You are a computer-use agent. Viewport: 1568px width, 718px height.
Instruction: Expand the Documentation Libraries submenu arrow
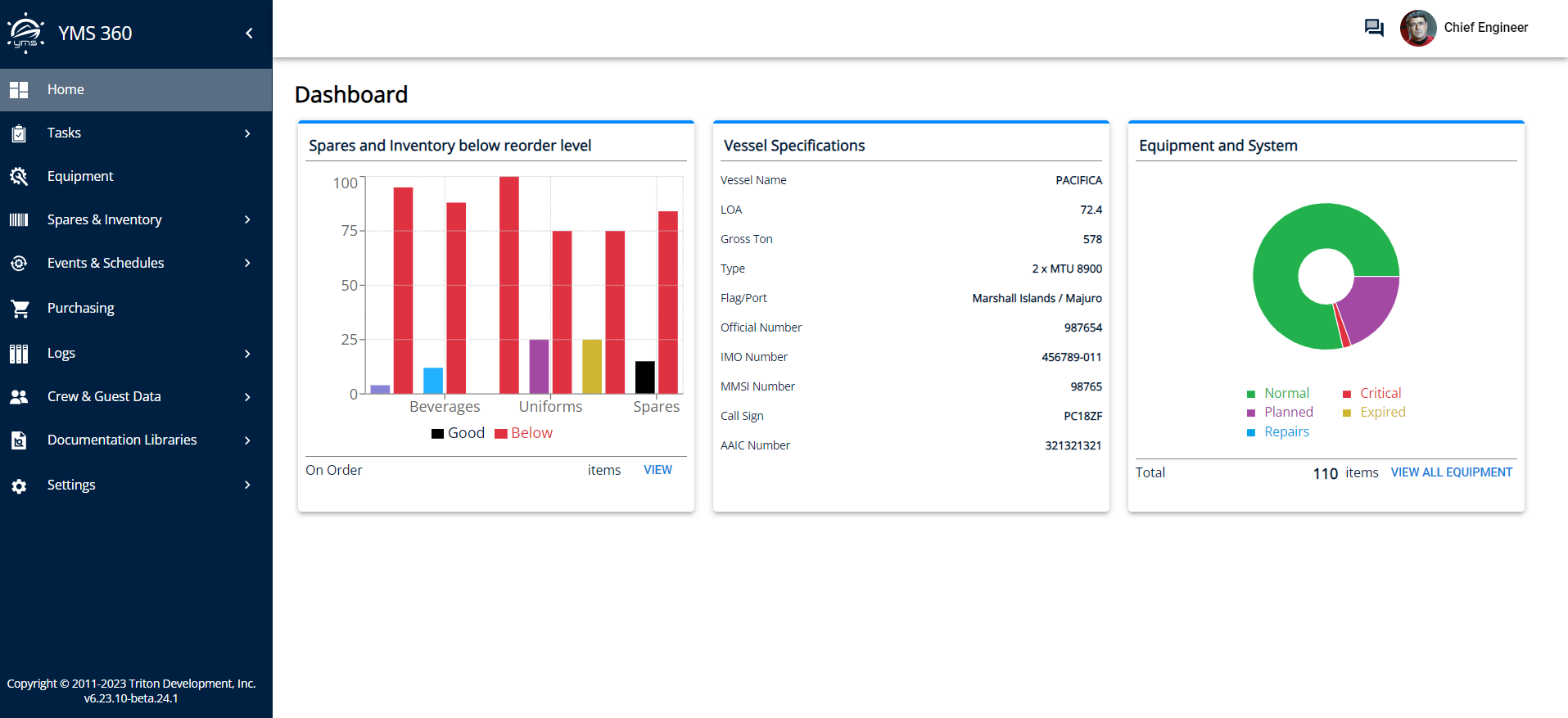(x=247, y=440)
